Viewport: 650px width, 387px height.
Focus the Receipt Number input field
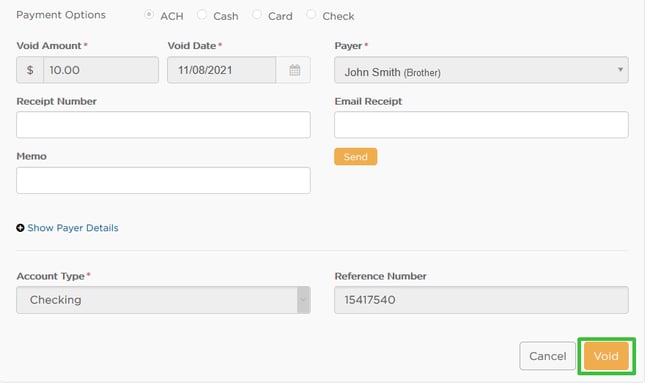point(163,125)
